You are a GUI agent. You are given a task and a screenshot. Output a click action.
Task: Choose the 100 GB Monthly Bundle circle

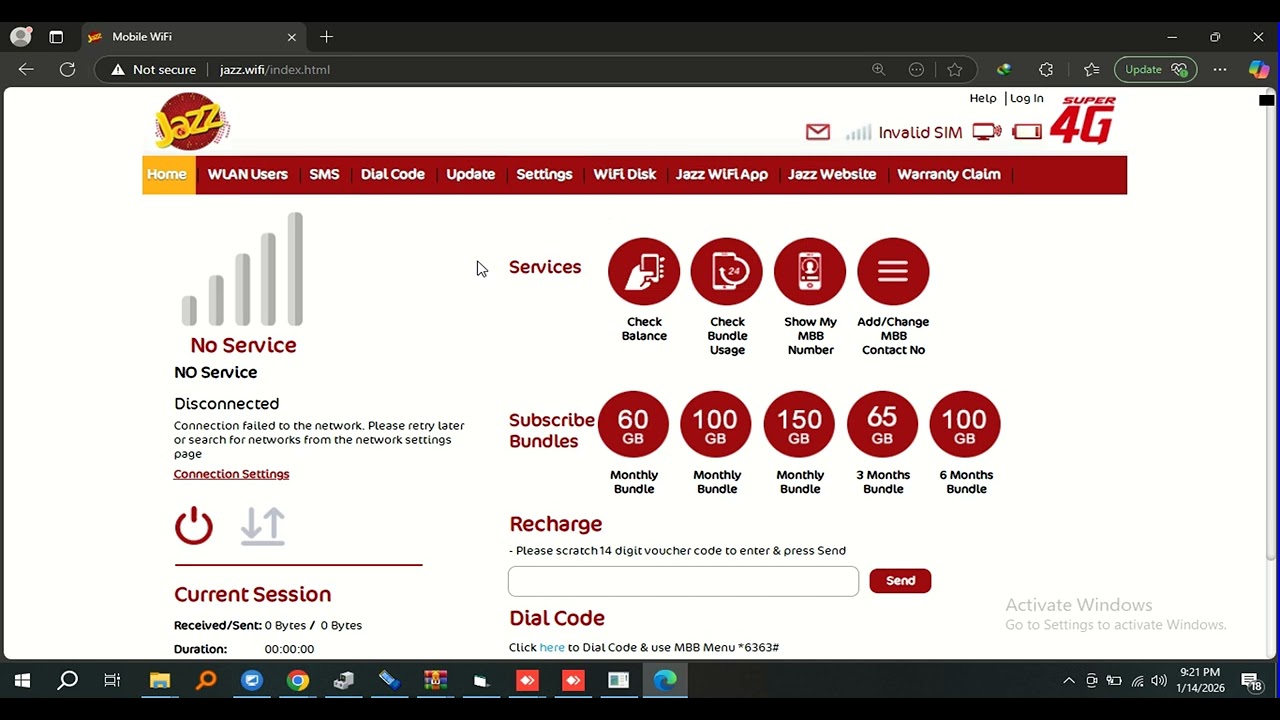pyautogui.click(x=716, y=426)
